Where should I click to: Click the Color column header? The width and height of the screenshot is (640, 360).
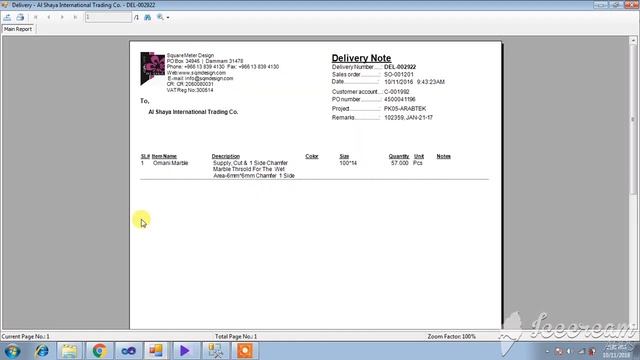pos(312,156)
